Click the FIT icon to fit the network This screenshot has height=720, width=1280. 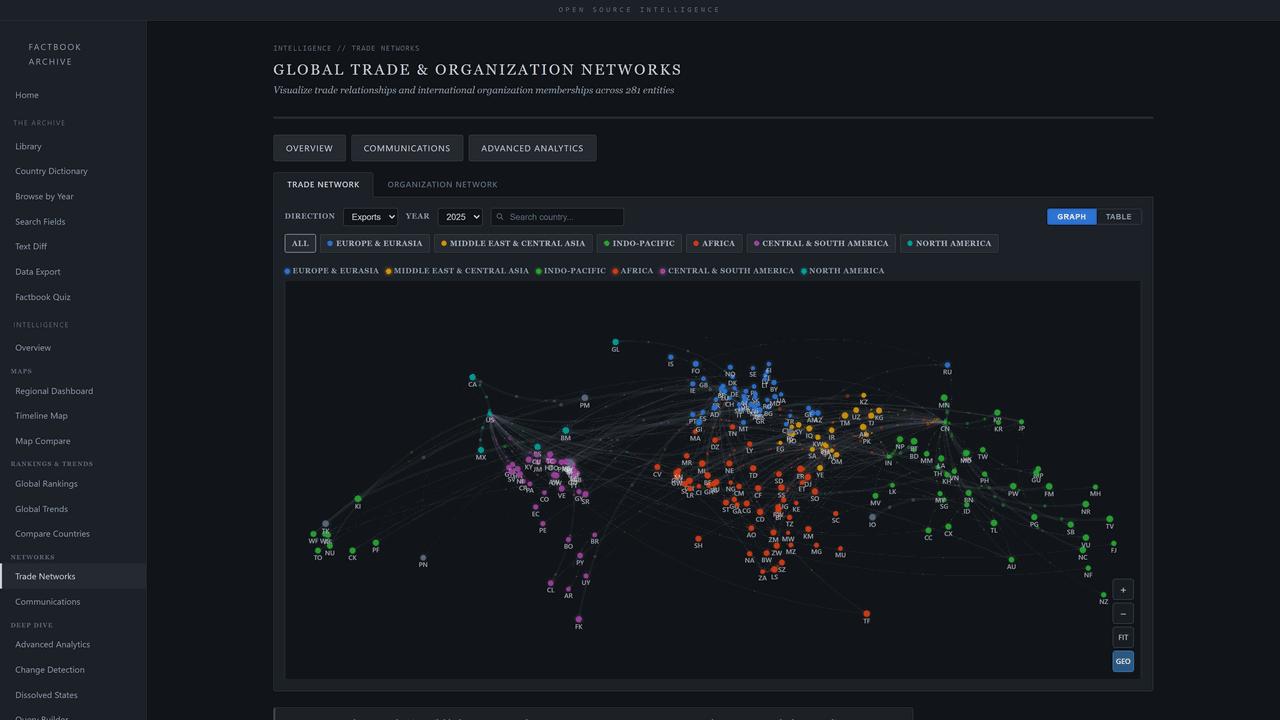1123,637
